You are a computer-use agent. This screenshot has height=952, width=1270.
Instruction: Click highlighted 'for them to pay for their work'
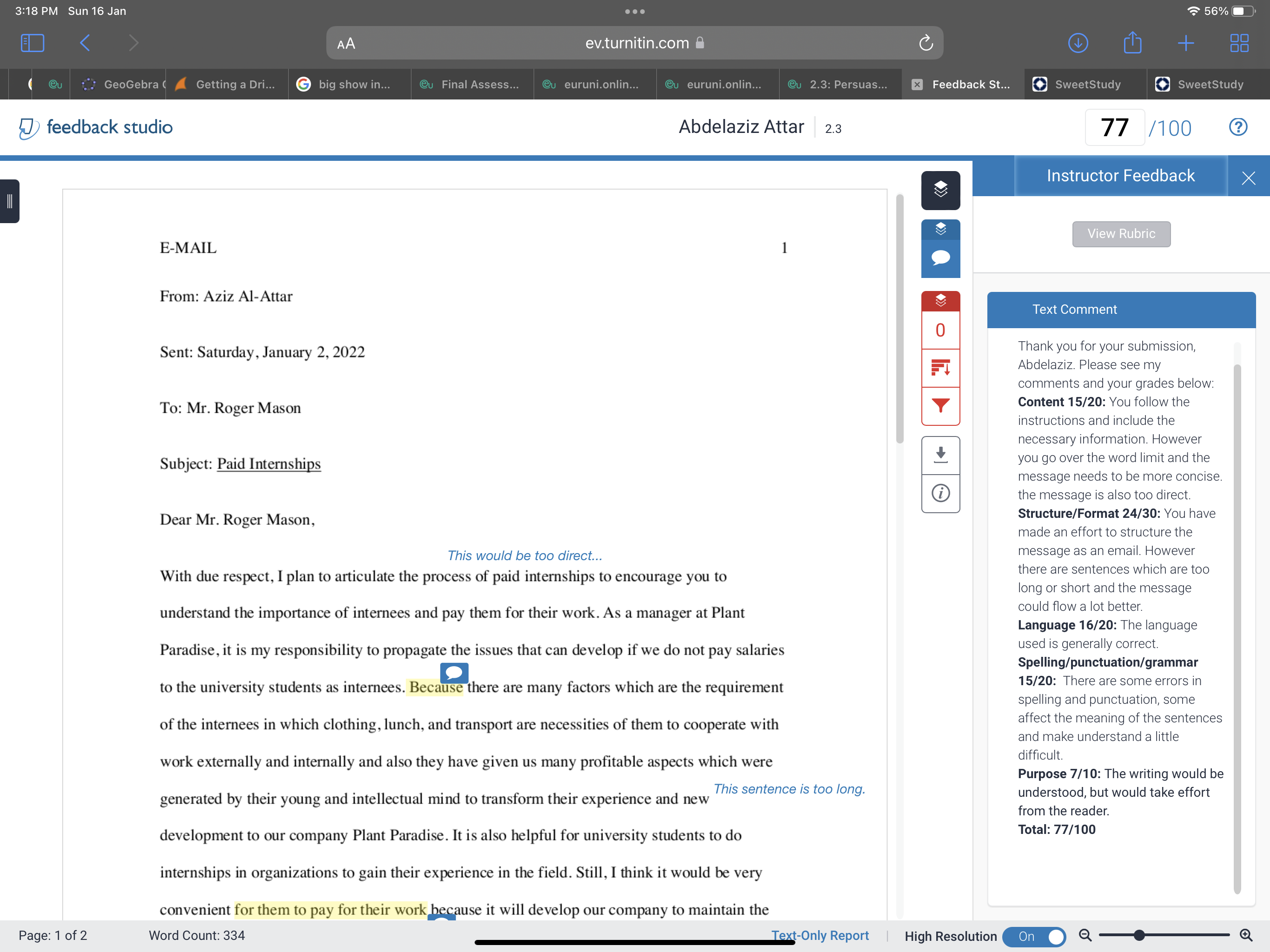[330, 910]
